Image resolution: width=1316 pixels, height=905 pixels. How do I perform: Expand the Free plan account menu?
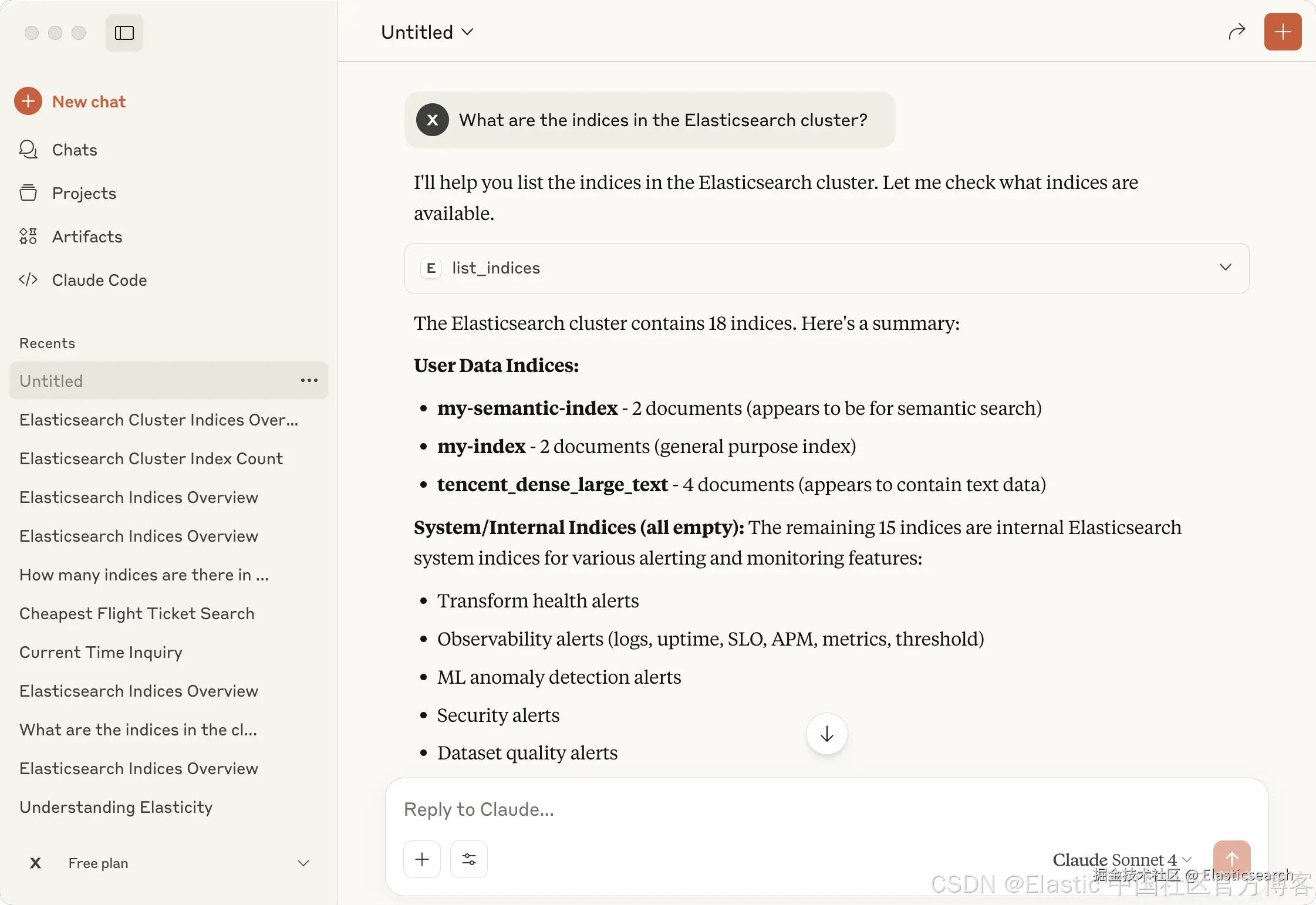(303, 863)
